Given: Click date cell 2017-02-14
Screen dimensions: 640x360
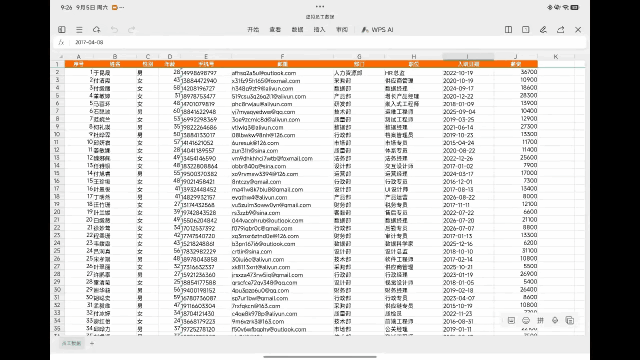Looking at the screenshot, I should pos(468,259).
